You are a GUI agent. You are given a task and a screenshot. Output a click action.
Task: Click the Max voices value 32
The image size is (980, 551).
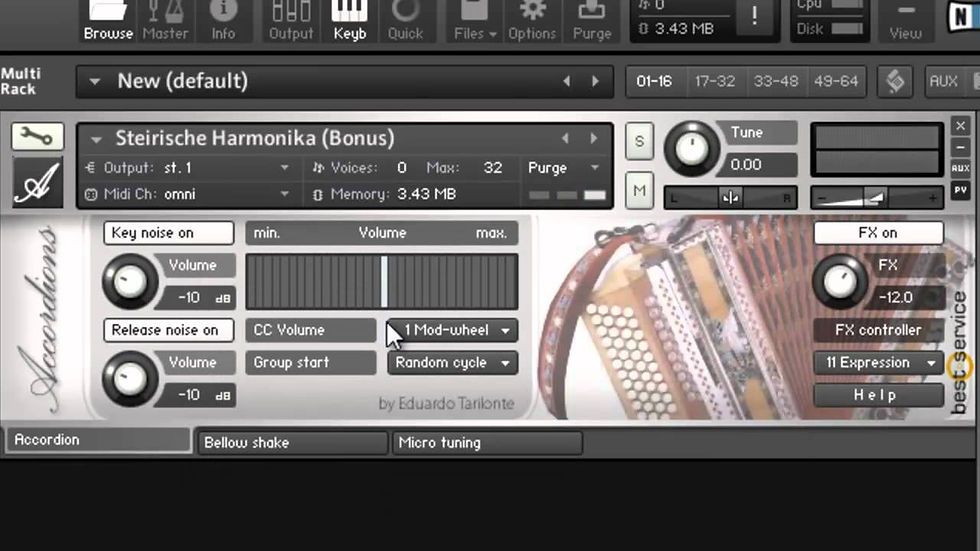click(x=492, y=167)
